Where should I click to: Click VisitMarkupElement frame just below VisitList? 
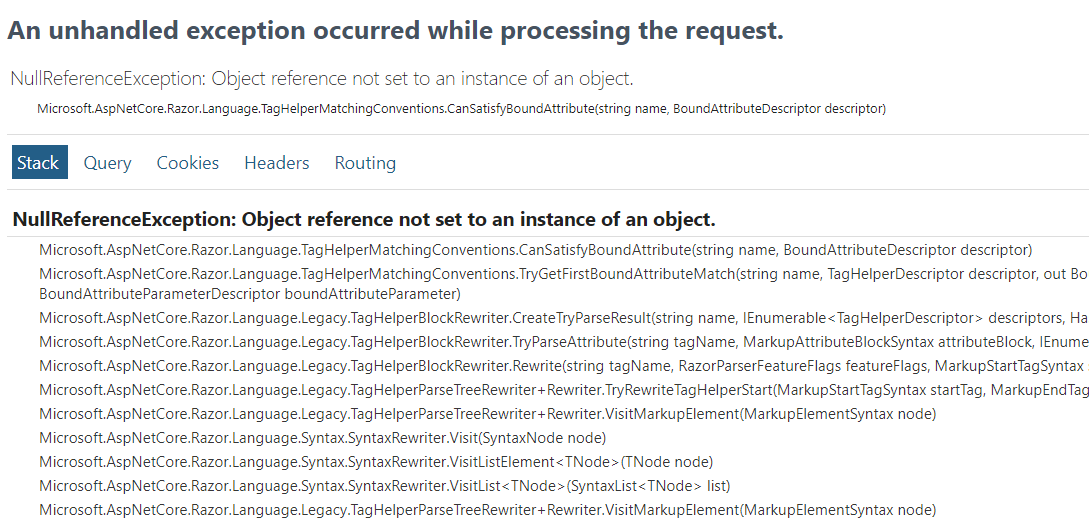pos(487,510)
